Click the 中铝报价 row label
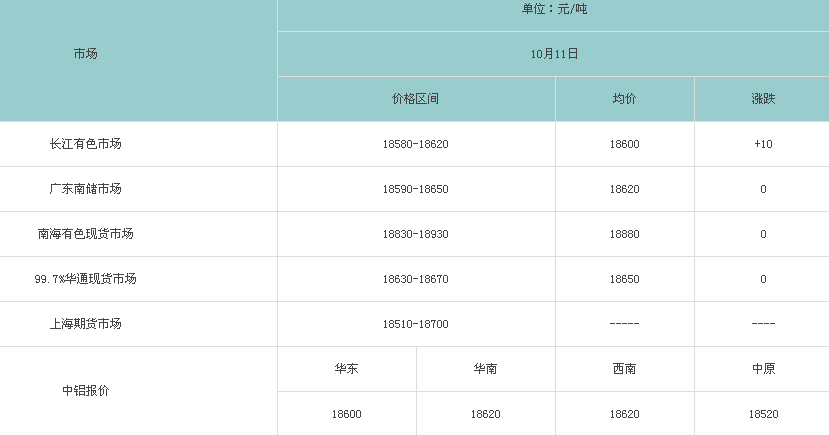This screenshot has width=829, height=435. 85,391
